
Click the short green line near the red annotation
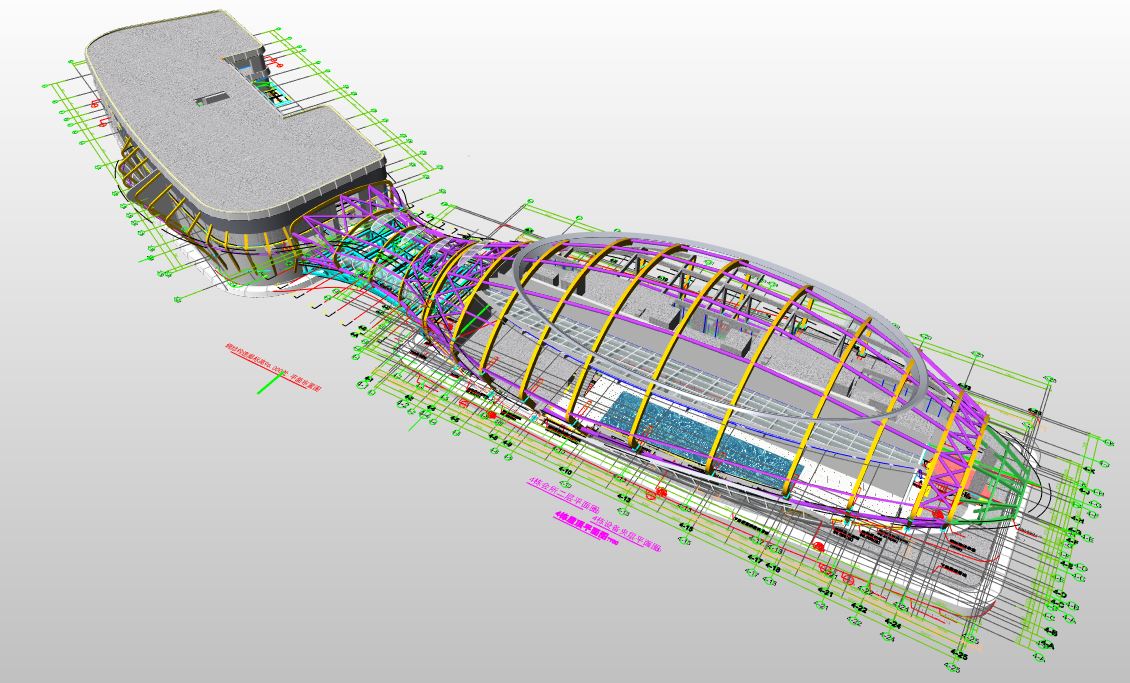(272, 383)
